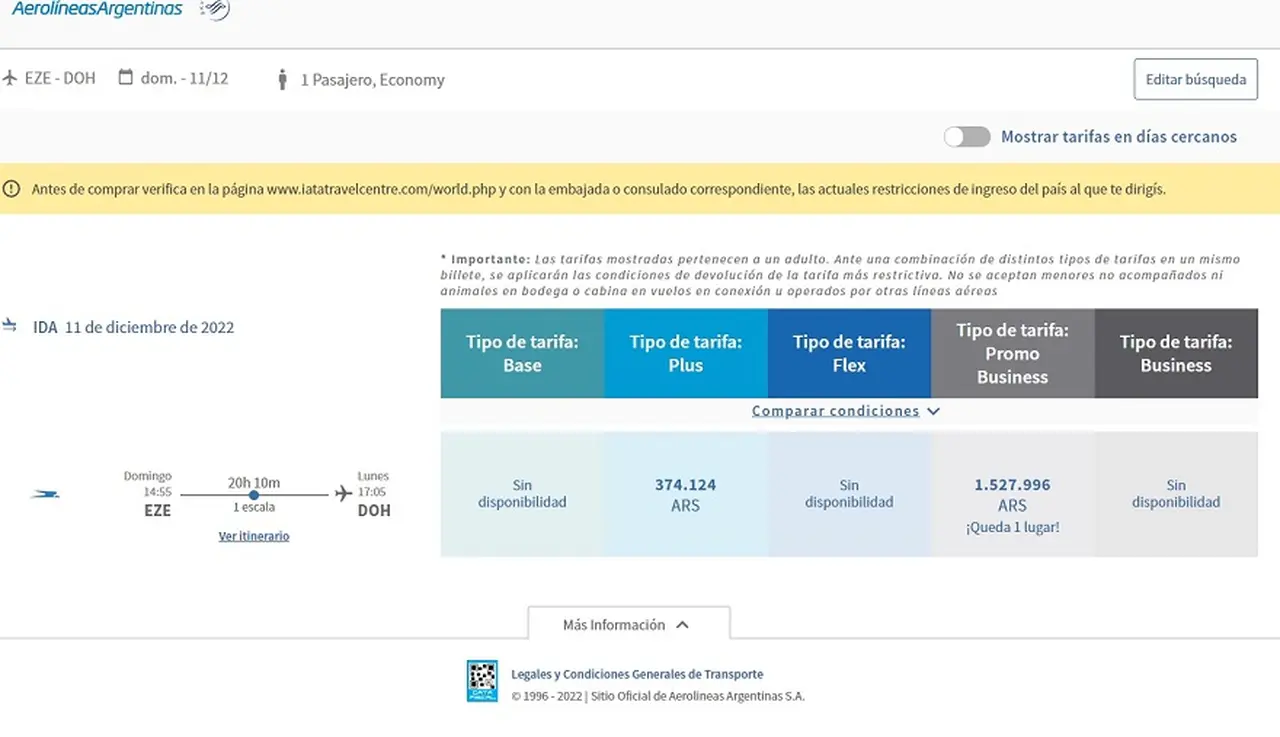Viewport: 1280px width, 737px height.
Task: Click the 1 escala label
Action: 254,508
